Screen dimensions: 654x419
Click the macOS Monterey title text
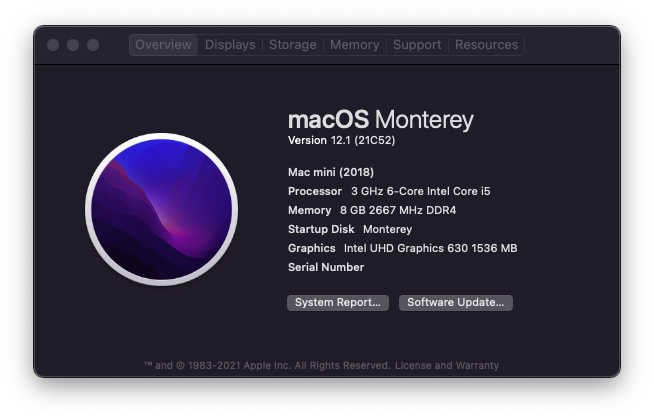coord(380,120)
